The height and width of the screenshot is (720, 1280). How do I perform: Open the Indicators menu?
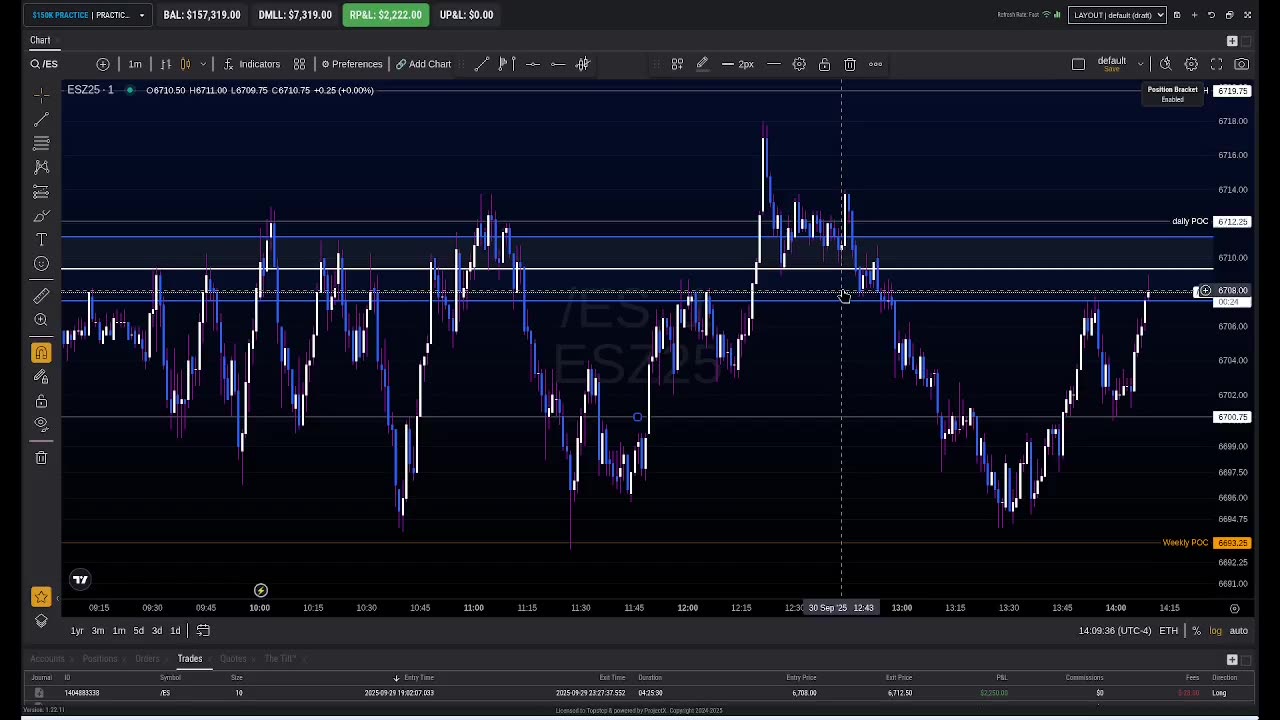pyautogui.click(x=252, y=64)
